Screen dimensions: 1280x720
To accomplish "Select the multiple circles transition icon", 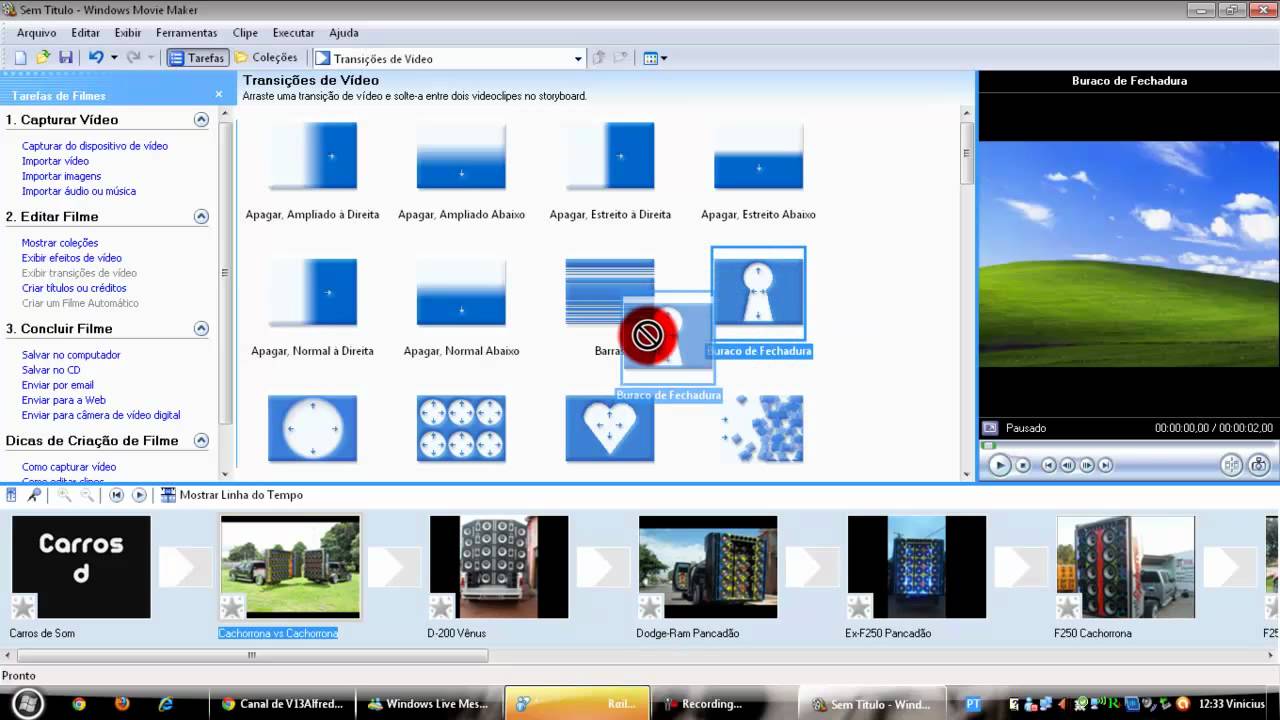I will click(x=461, y=429).
